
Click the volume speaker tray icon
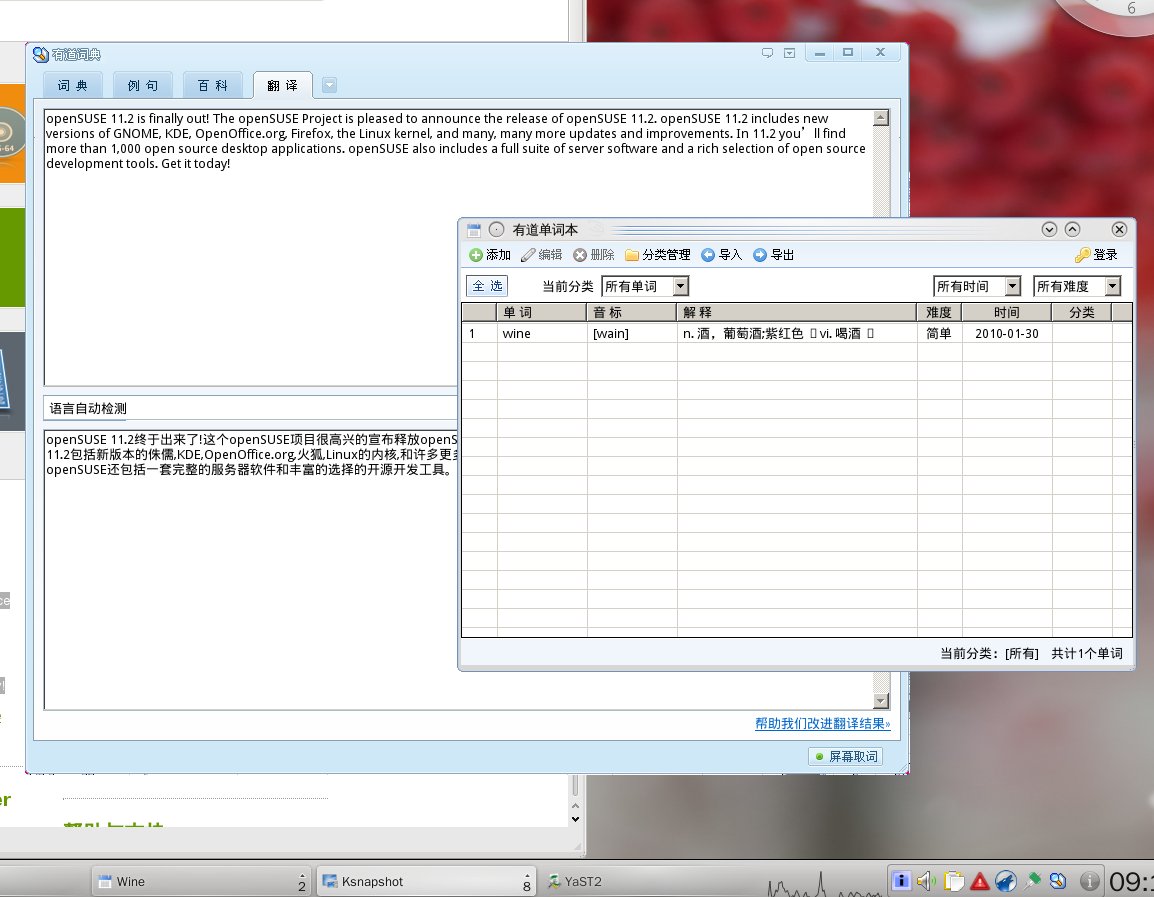(927, 881)
